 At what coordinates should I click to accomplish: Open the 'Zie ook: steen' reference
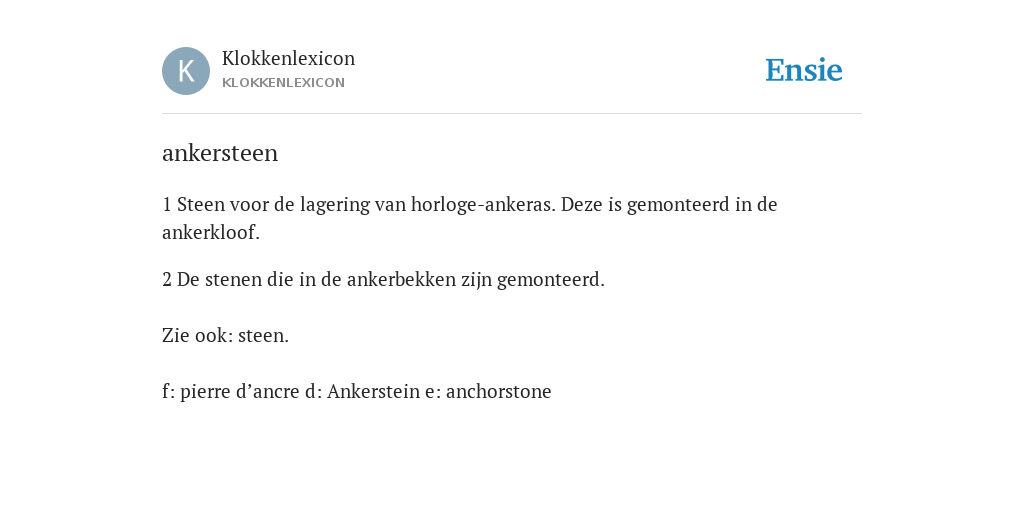[225, 336]
